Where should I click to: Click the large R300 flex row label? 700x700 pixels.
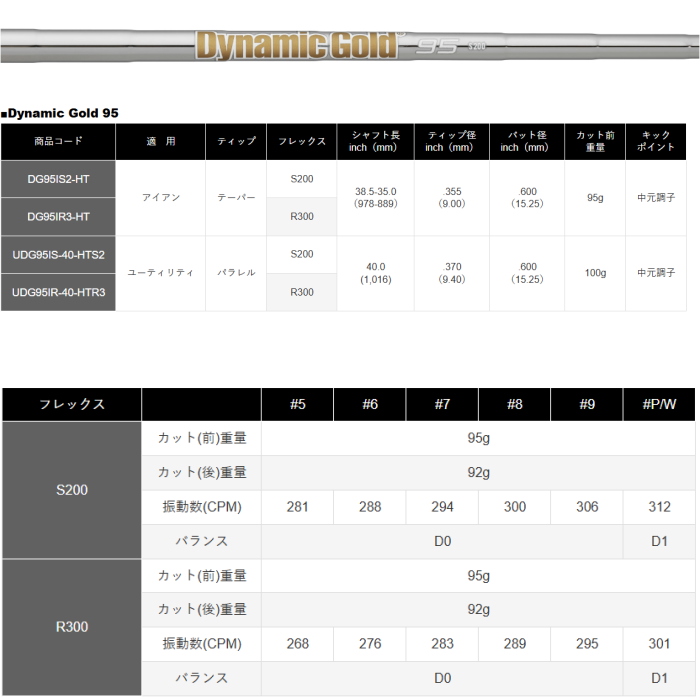click(72, 627)
